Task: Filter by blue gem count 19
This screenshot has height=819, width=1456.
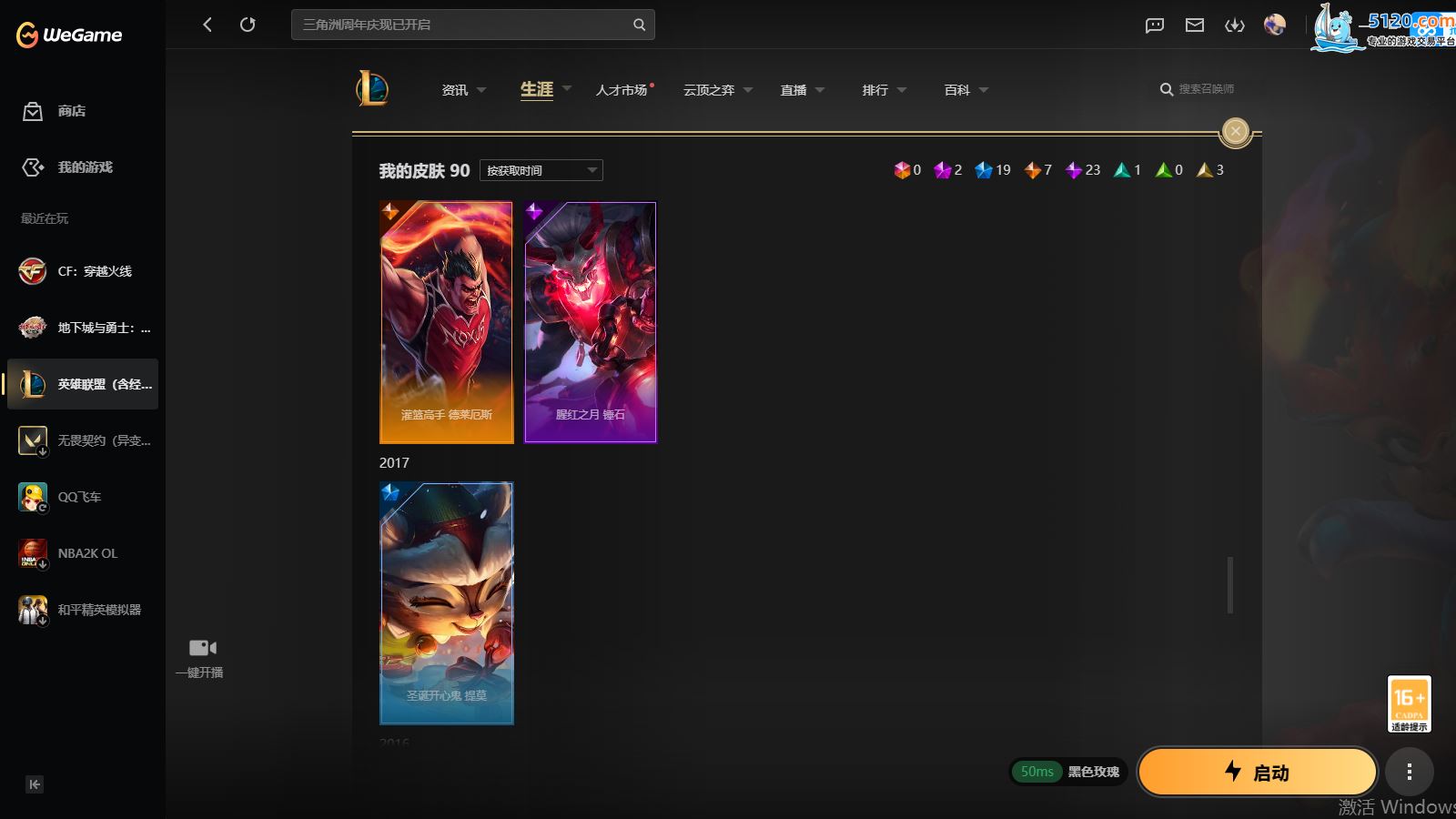Action: click(993, 170)
